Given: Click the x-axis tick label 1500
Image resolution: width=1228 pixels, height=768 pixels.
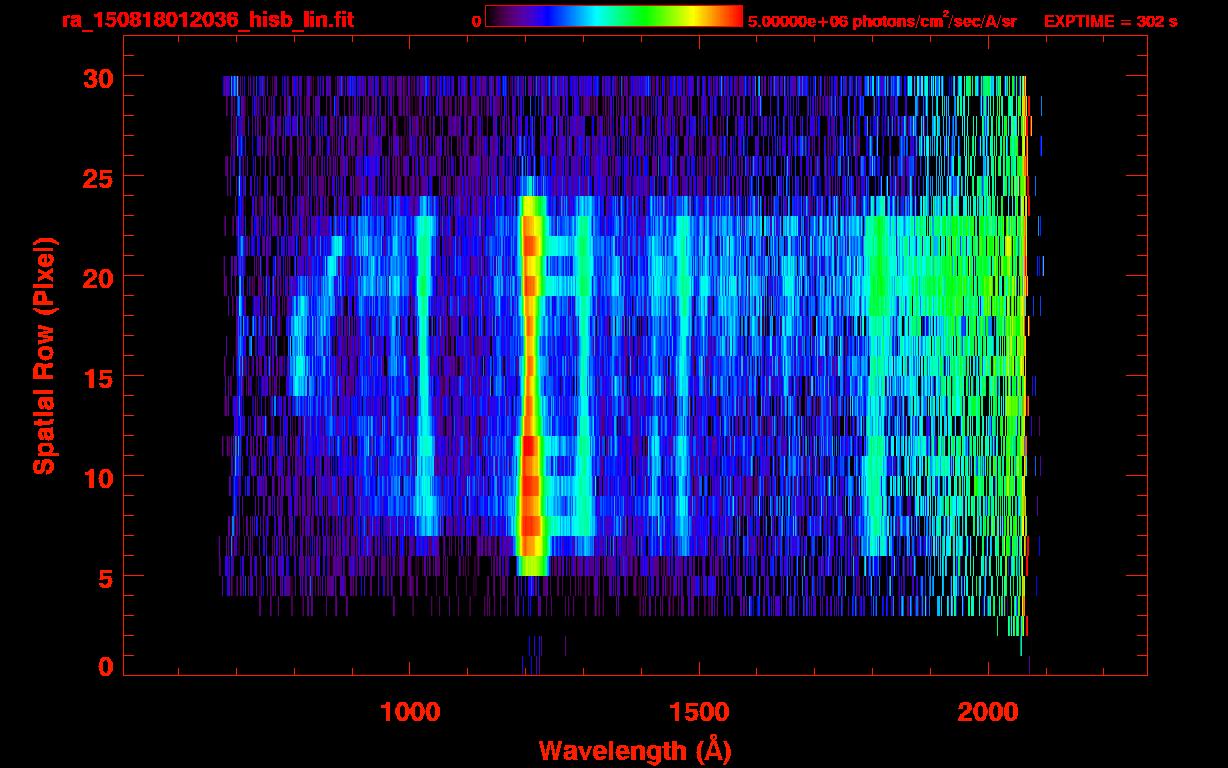Looking at the screenshot, I should click(699, 710).
